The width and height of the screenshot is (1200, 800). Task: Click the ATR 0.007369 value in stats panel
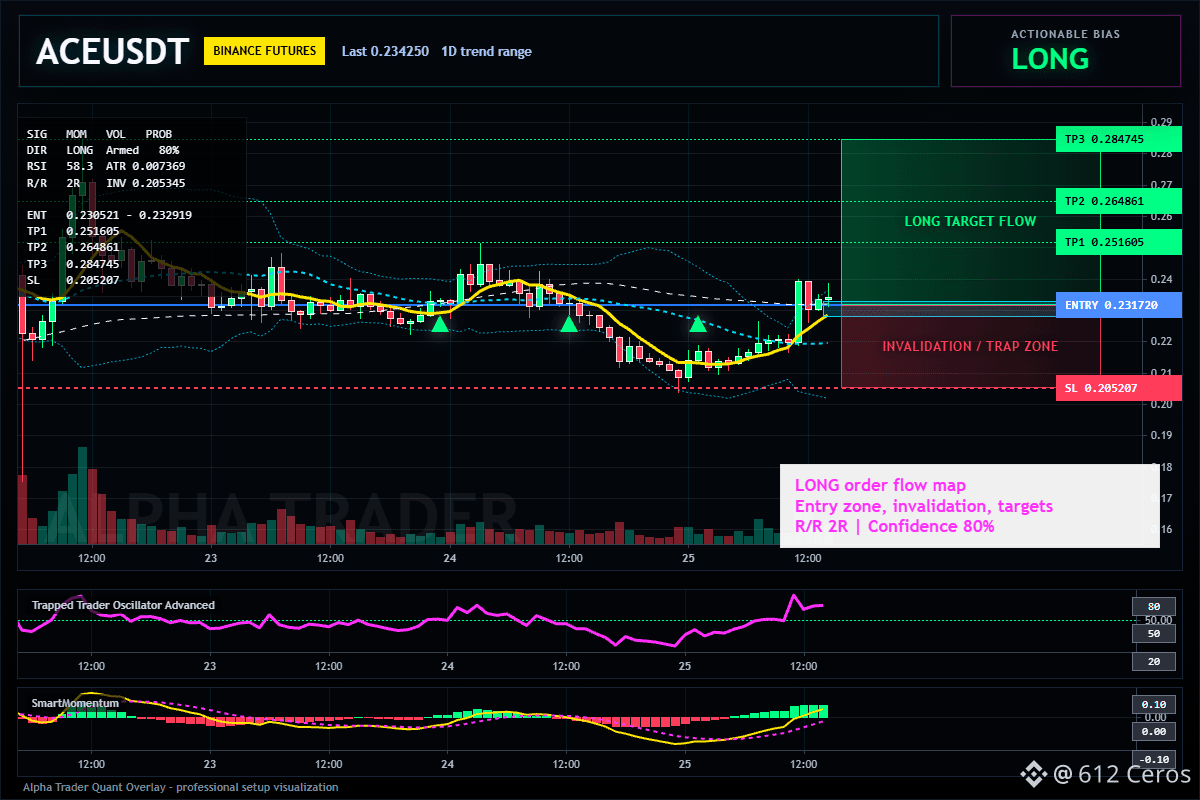(145, 166)
